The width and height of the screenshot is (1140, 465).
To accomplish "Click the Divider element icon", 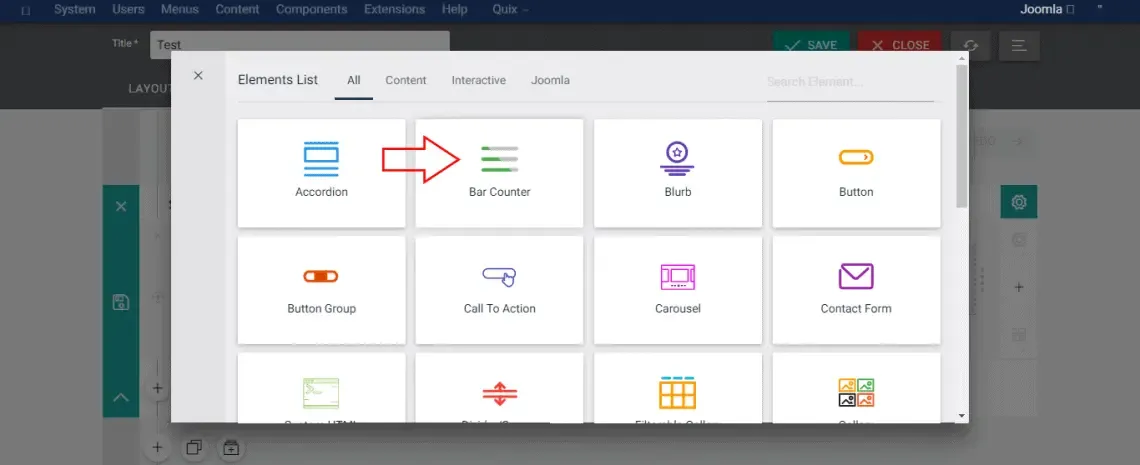I will tap(499, 394).
